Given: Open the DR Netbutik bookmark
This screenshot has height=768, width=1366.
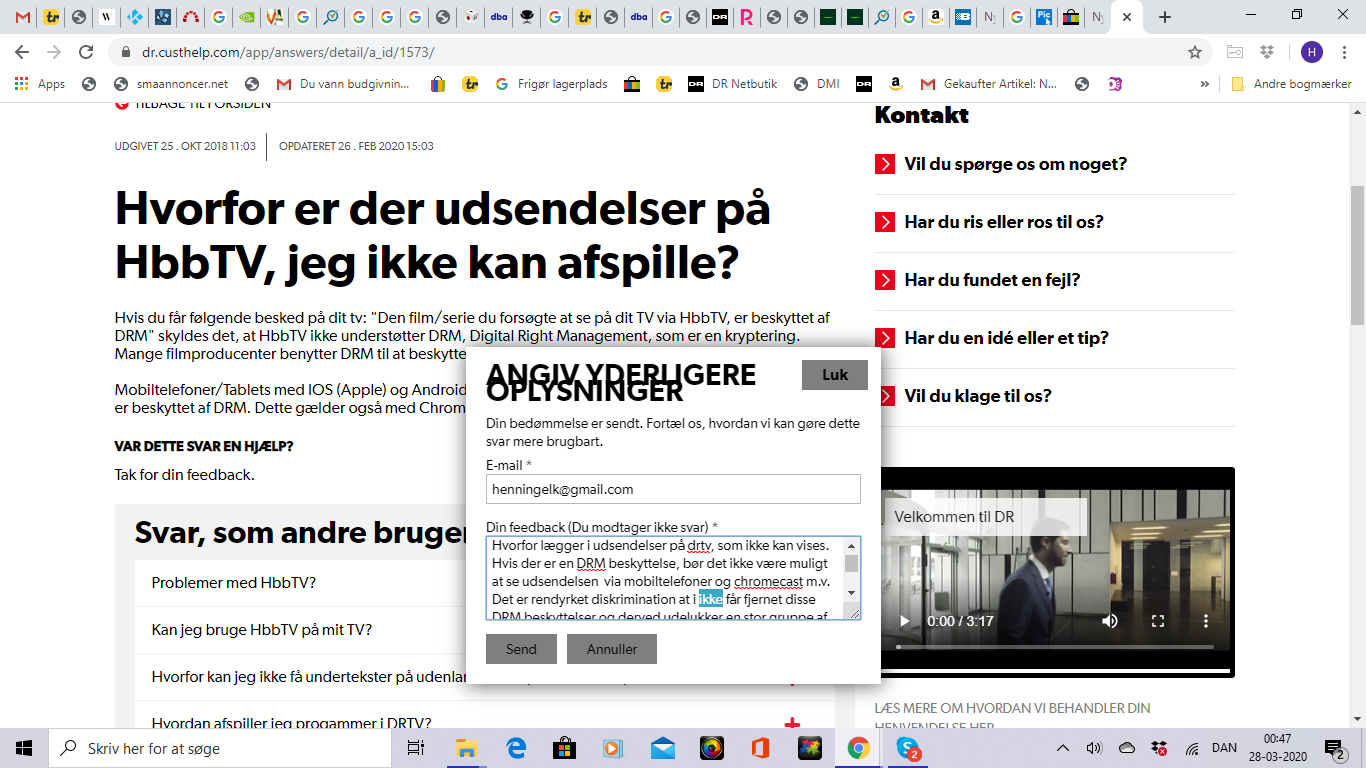Looking at the screenshot, I should [732, 84].
